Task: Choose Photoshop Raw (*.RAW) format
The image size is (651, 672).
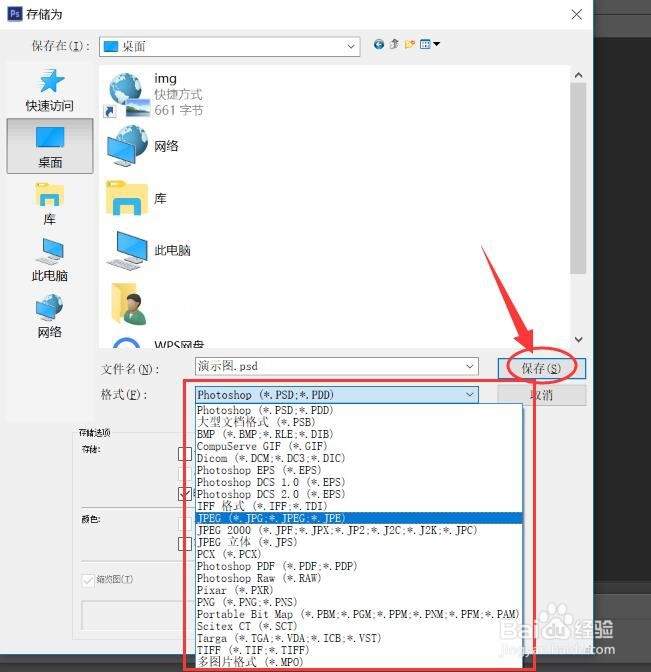Action: [x=359, y=578]
